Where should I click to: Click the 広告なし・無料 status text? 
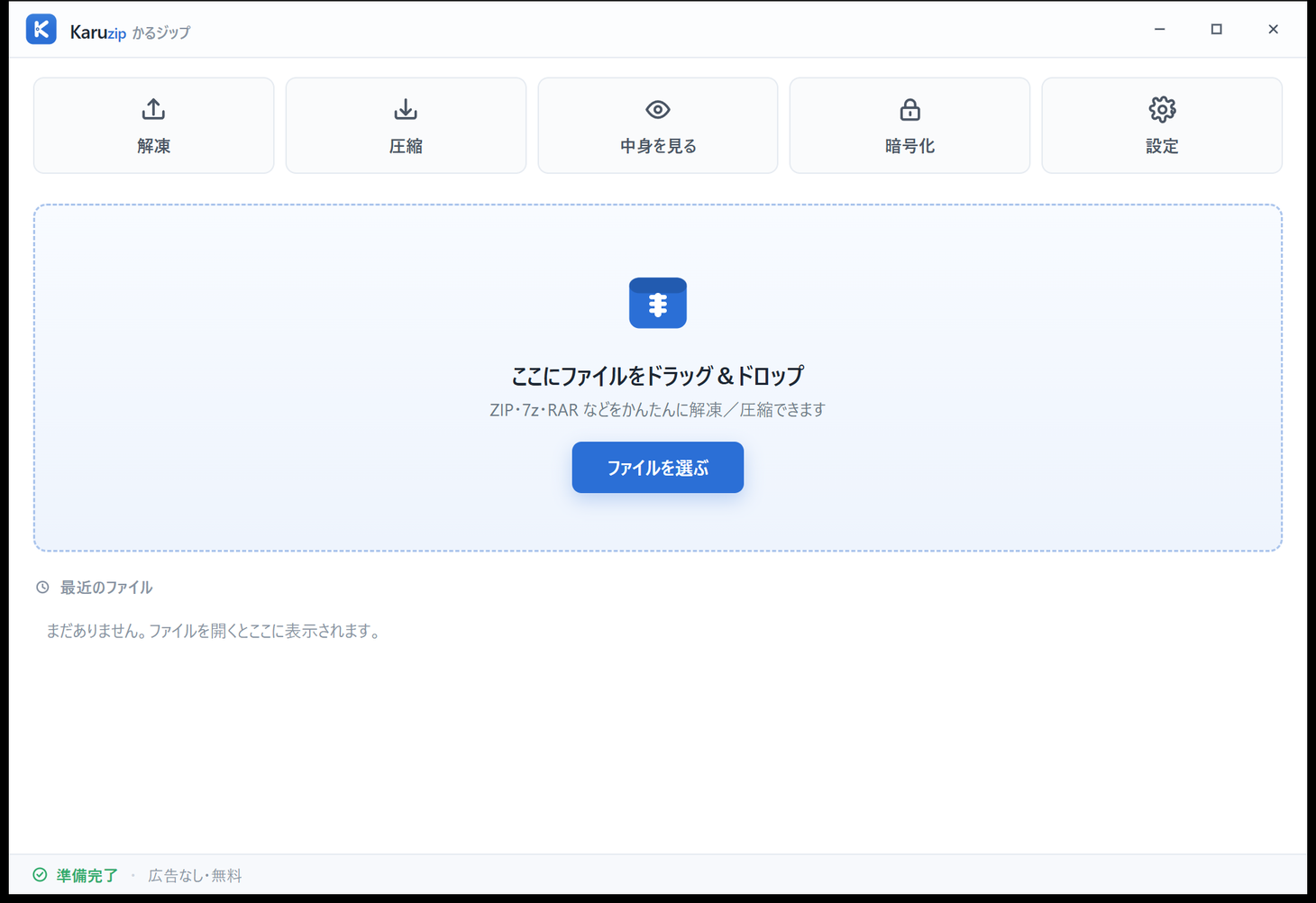[196, 875]
